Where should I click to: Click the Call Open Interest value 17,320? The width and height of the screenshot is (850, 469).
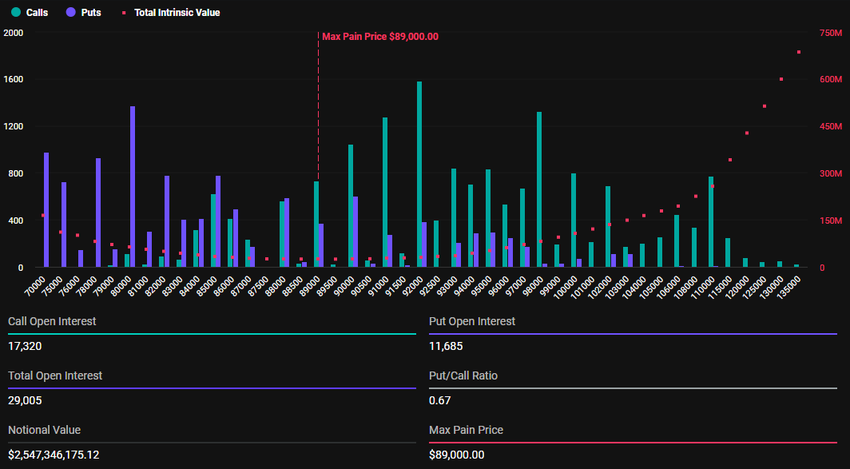(25, 345)
